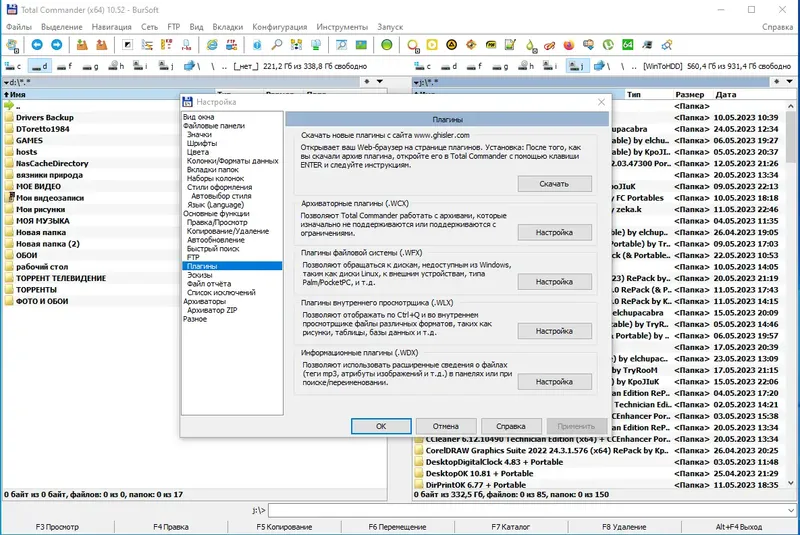Click Настройка for viewer plugins (.WLX)
This screenshot has height=535, width=800.
point(554,331)
